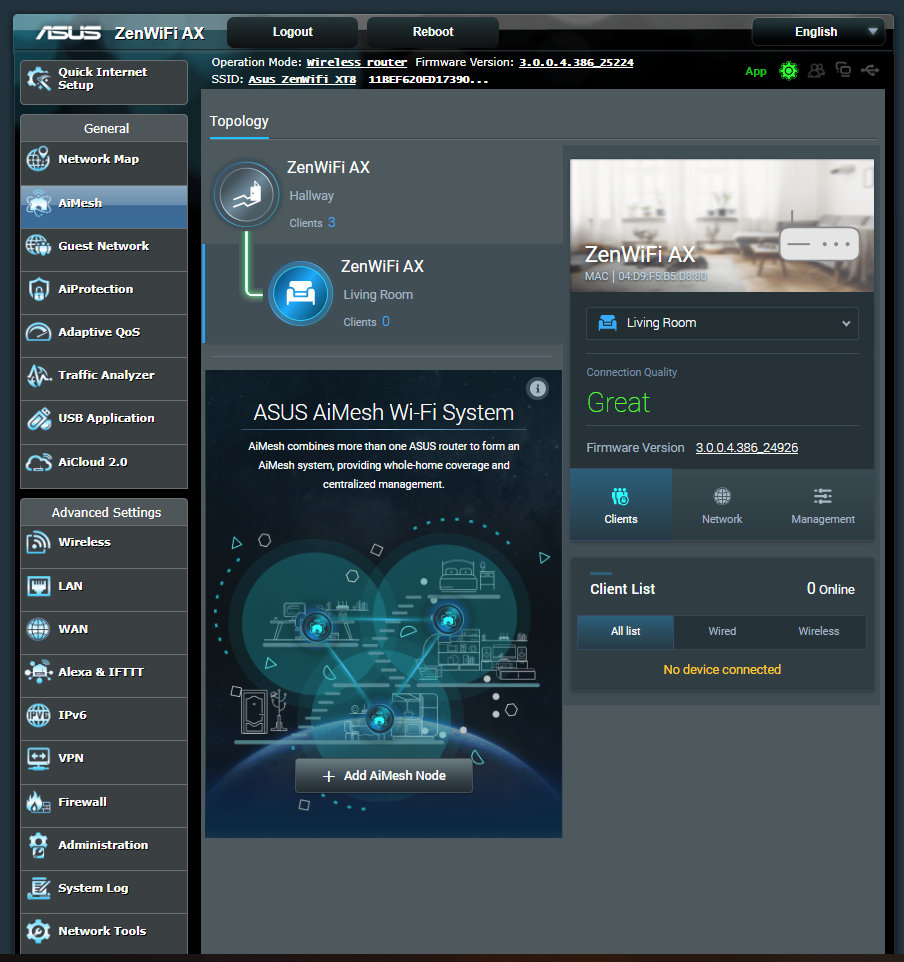904x962 pixels.
Task: Expand the Living Room location dropdown
Action: click(722, 323)
